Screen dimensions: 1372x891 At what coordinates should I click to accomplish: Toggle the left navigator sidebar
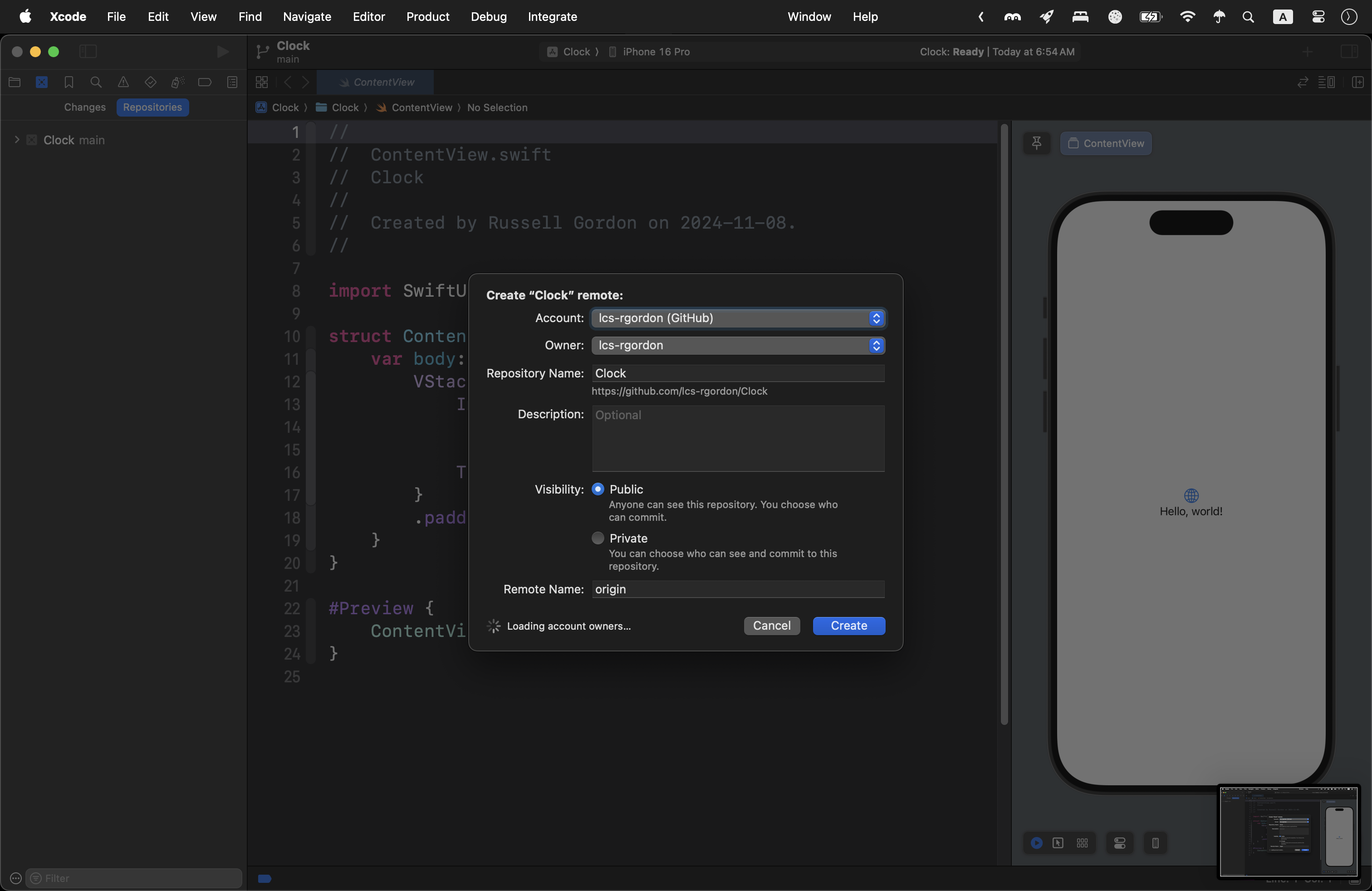pyautogui.click(x=88, y=52)
